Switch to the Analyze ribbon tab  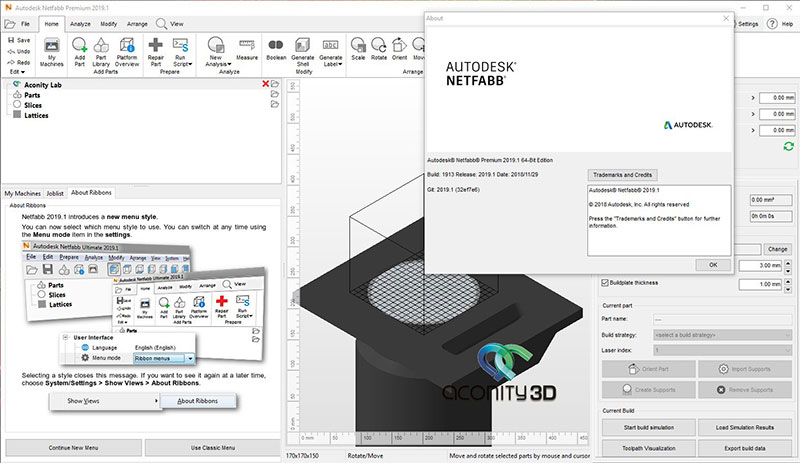coord(80,24)
